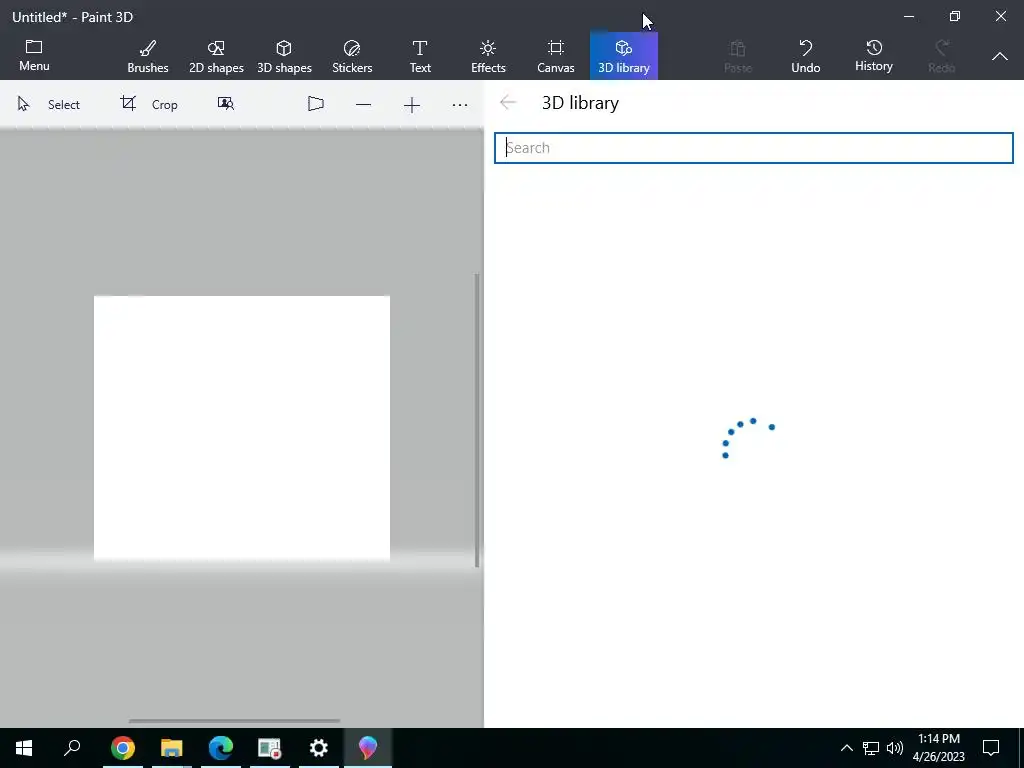
Task: Open the History panel
Action: pos(874,56)
